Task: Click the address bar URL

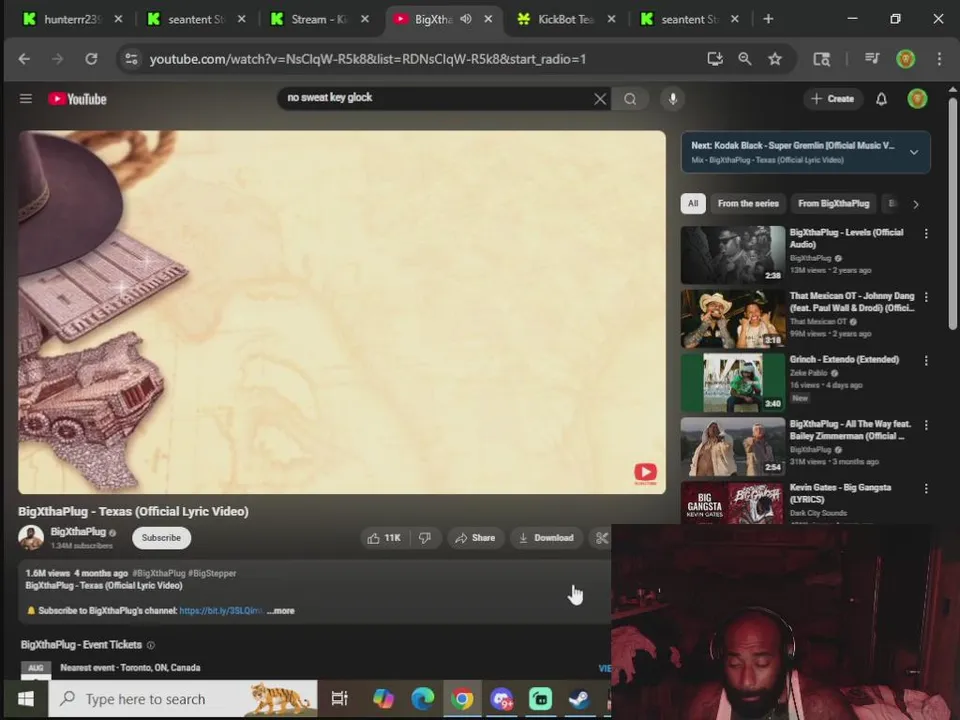Action: (368, 59)
